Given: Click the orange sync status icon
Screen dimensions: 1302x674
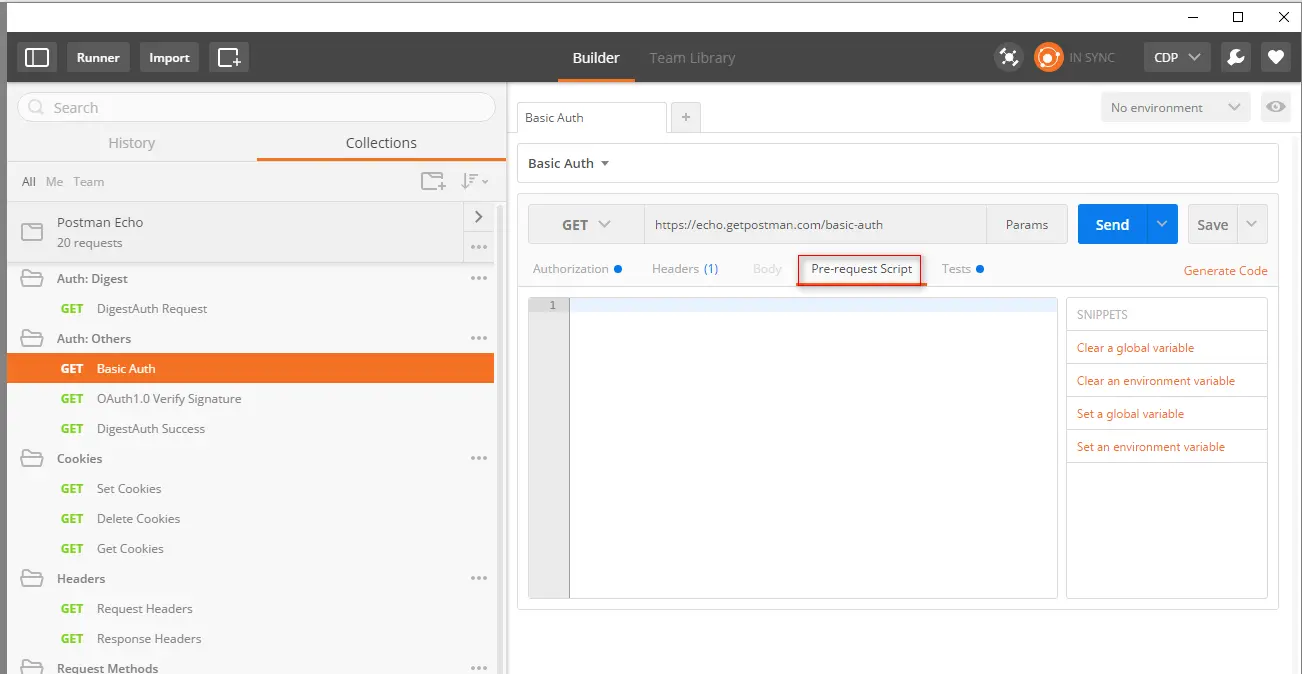Looking at the screenshot, I should click(1048, 57).
